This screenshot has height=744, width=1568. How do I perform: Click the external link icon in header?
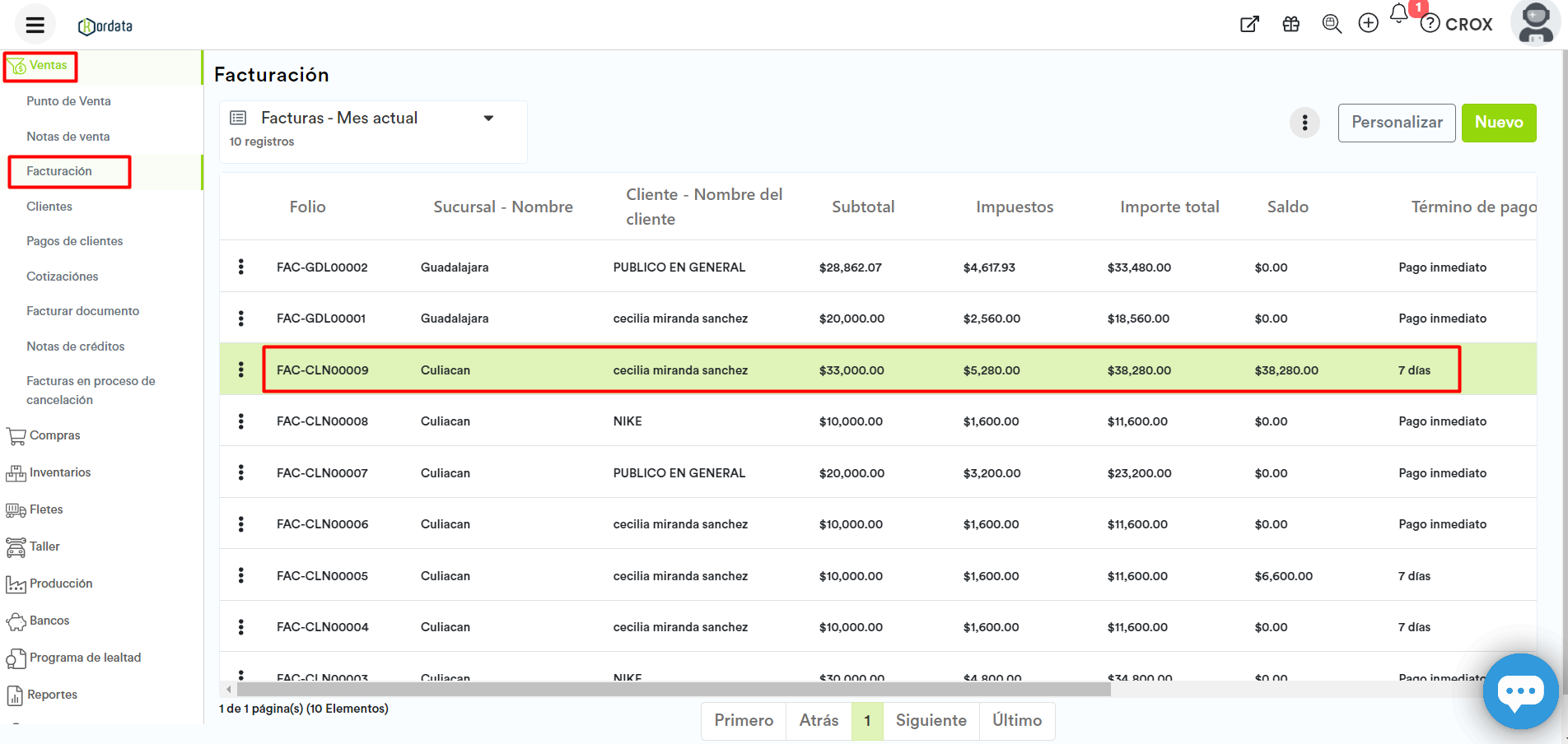point(1249,24)
